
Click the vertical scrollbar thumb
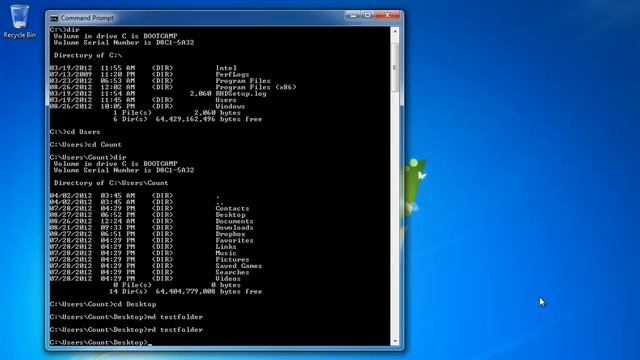tap(395, 67)
